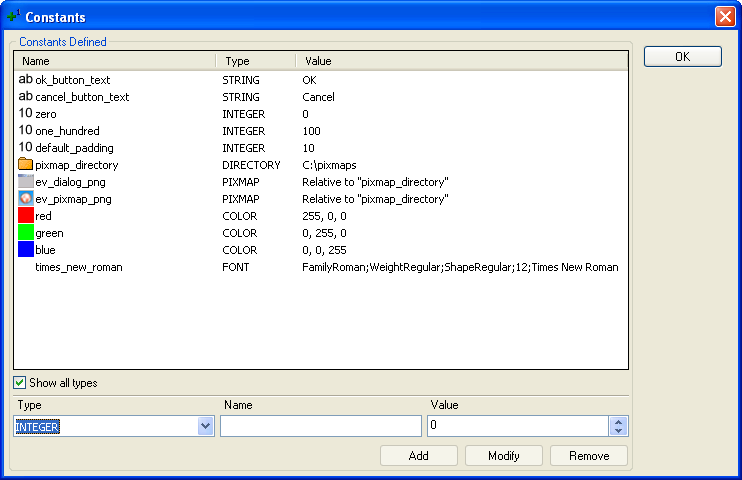Click the integer icon next to default_padding
This screenshot has height=480, width=742.
click(26, 148)
